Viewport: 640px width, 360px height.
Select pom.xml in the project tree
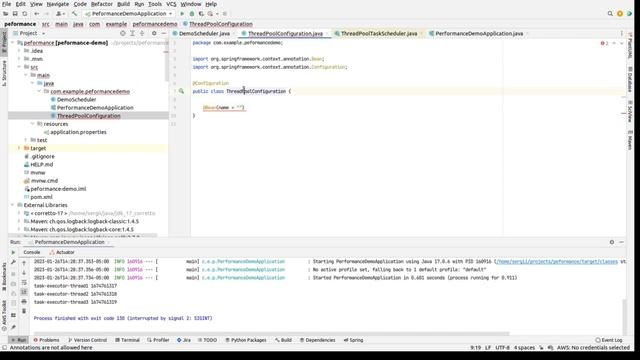42,197
